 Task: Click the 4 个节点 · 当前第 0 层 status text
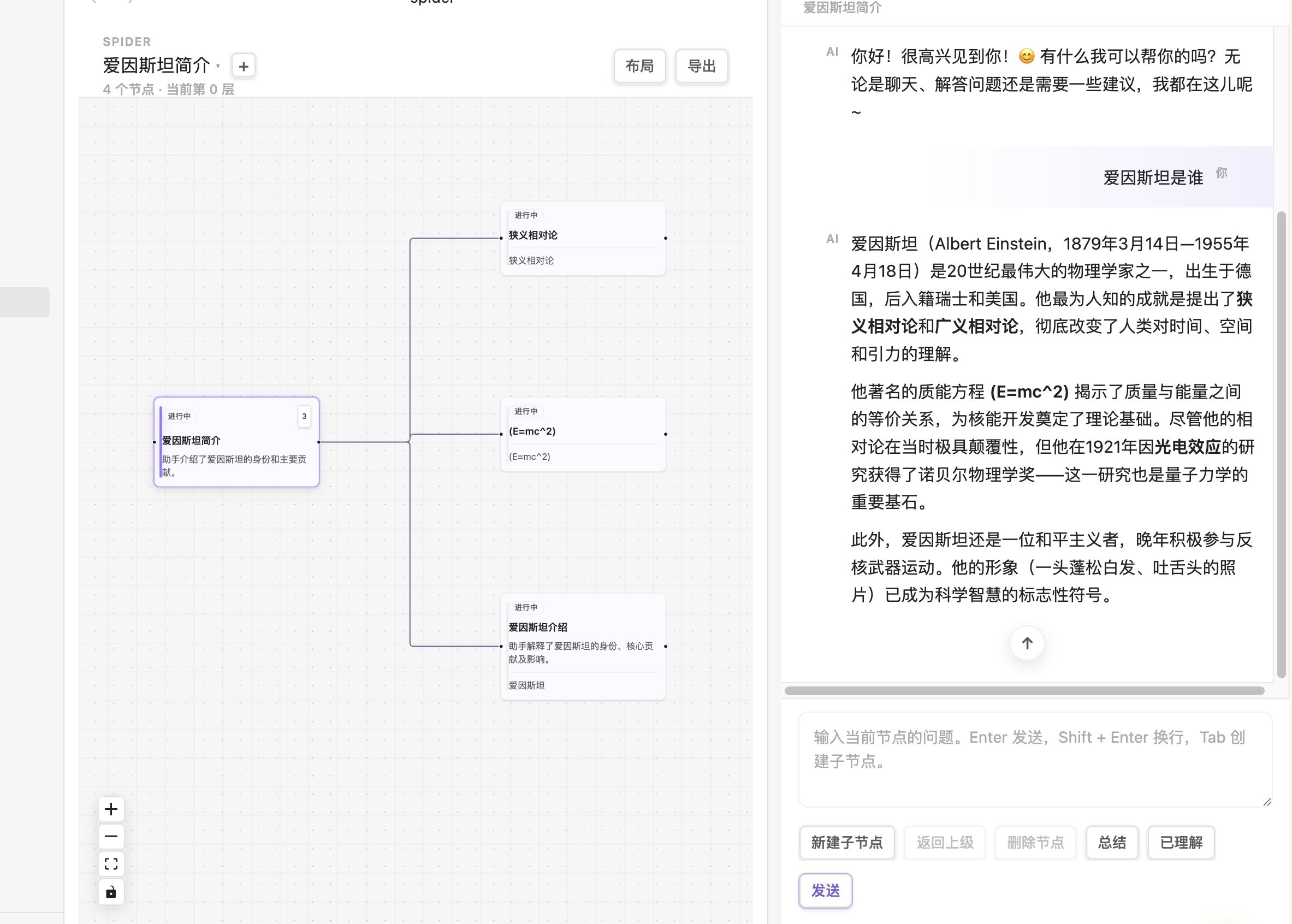coord(168,90)
